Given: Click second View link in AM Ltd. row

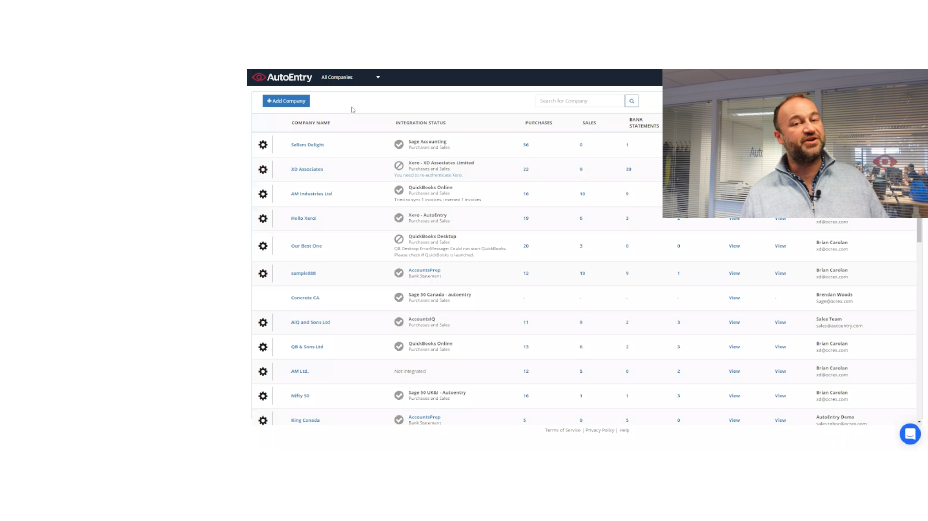Looking at the screenshot, I should (780, 371).
